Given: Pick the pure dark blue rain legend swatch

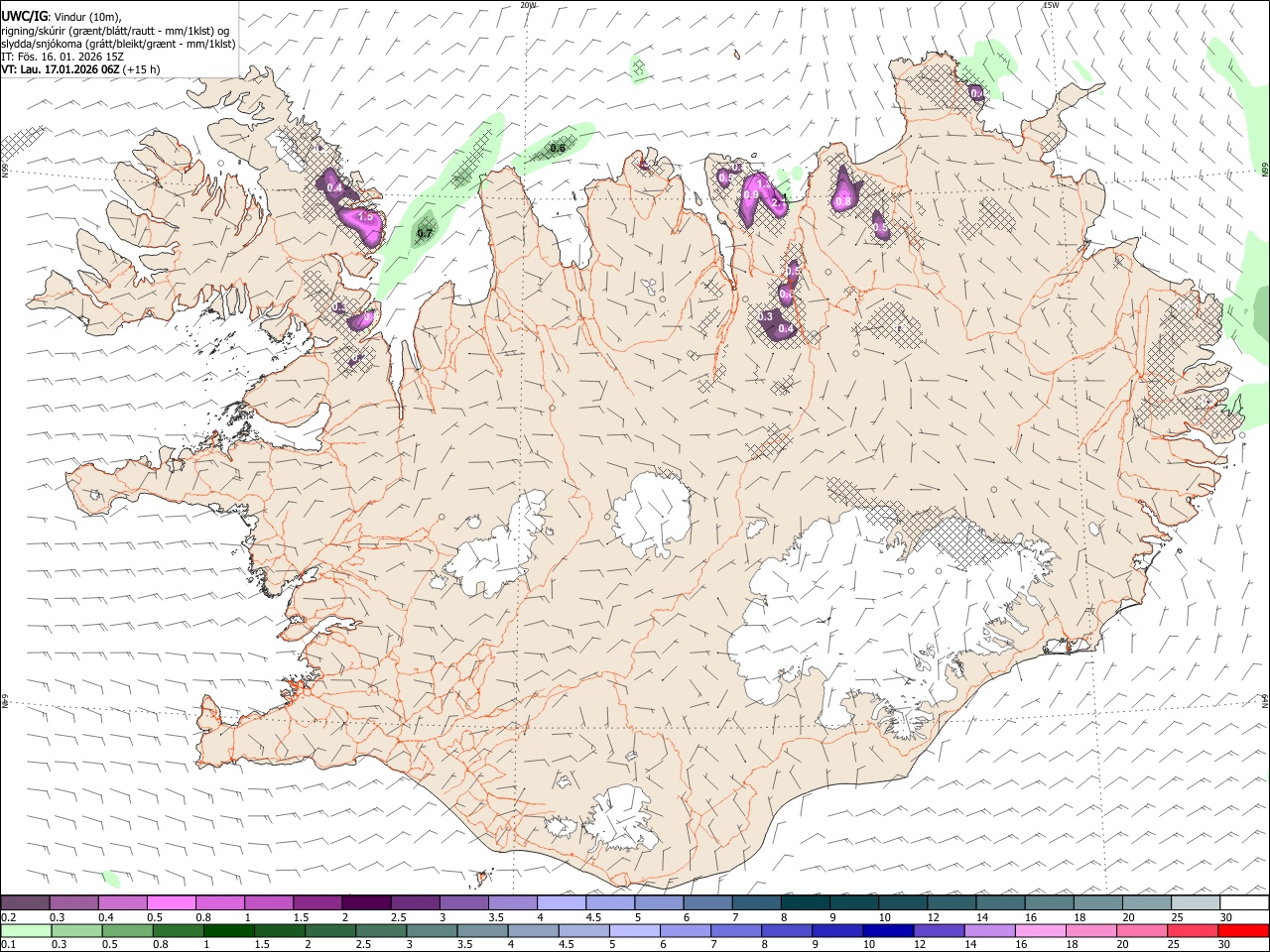Looking at the screenshot, I should point(886,931).
